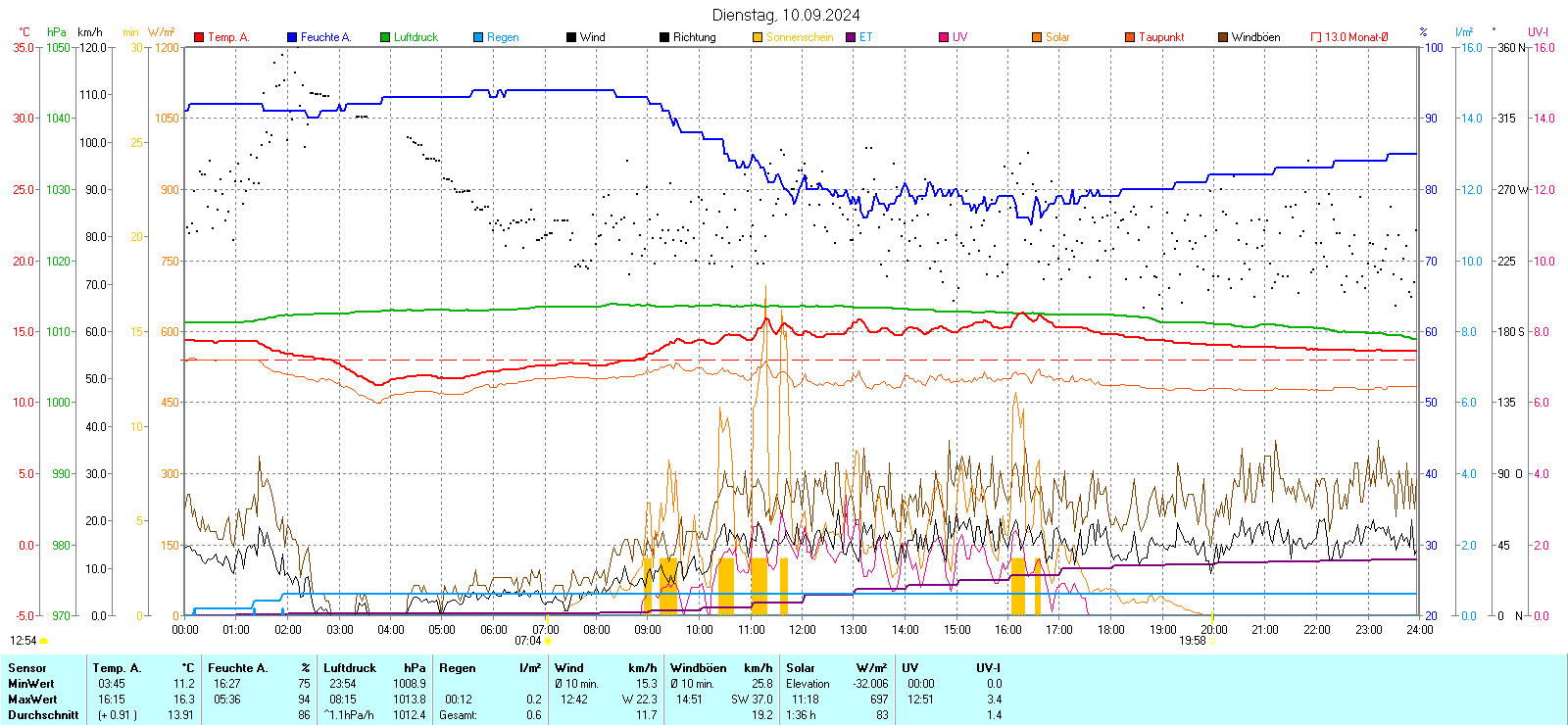The image size is (1568, 725).
Task: Click the Richtung legend label
Action: 694,37
